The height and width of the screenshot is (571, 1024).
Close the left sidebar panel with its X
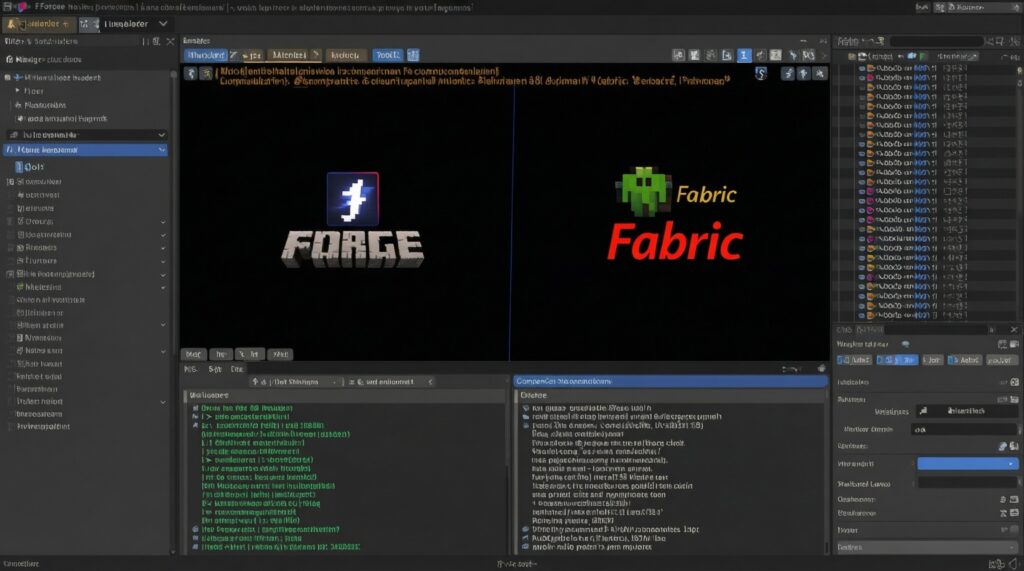(x=170, y=41)
